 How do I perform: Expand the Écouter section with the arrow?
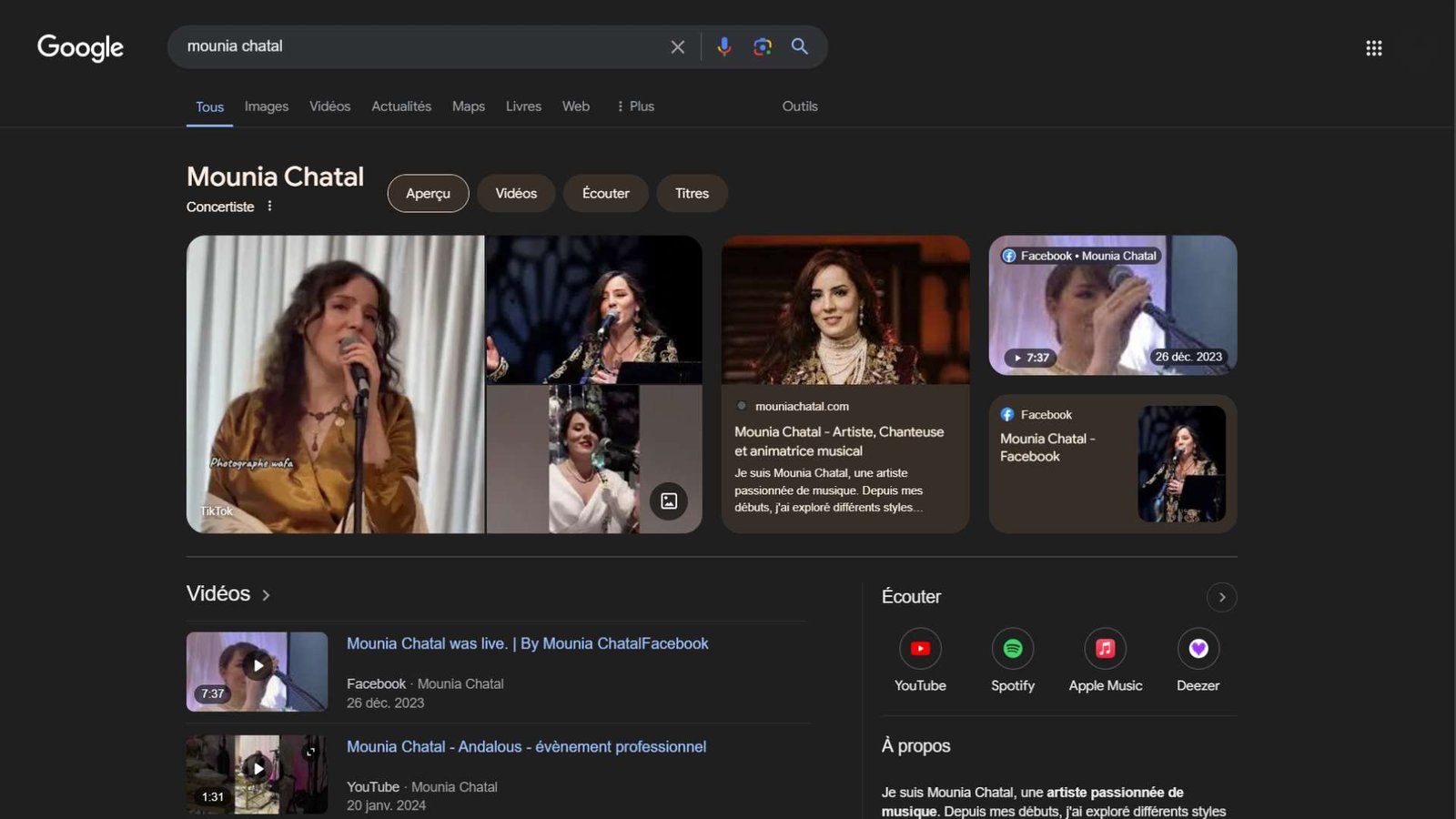click(x=1221, y=597)
